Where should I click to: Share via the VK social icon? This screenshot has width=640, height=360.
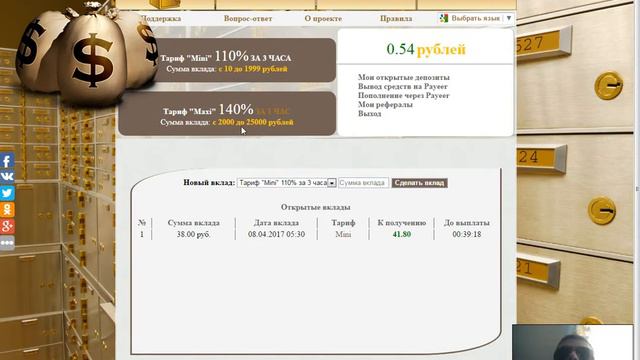(7, 177)
